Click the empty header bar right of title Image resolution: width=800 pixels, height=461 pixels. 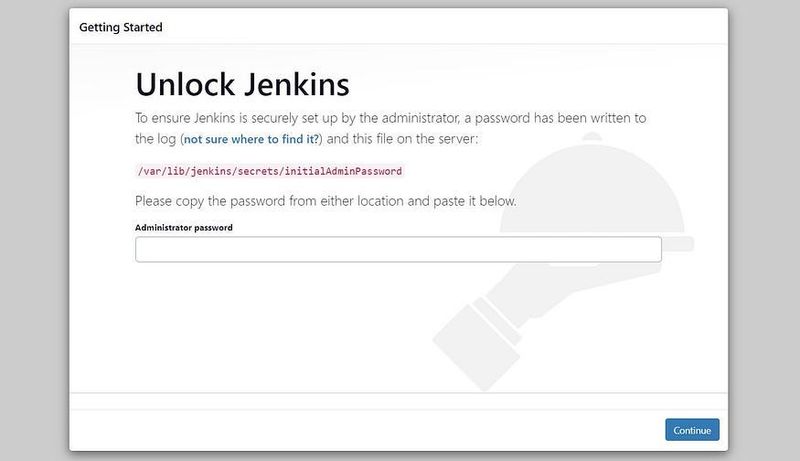(450, 27)
